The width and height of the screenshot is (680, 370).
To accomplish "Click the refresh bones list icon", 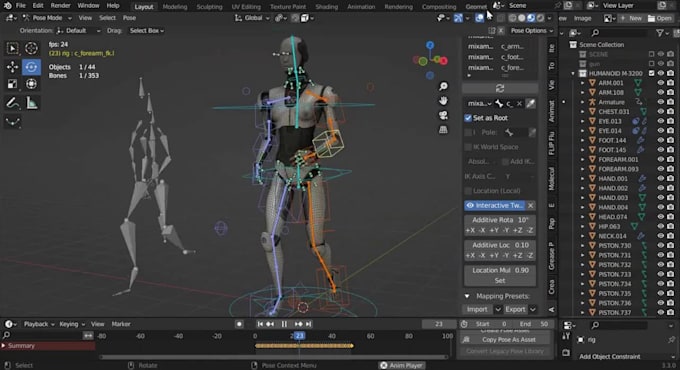I will (x=500, y=88).
